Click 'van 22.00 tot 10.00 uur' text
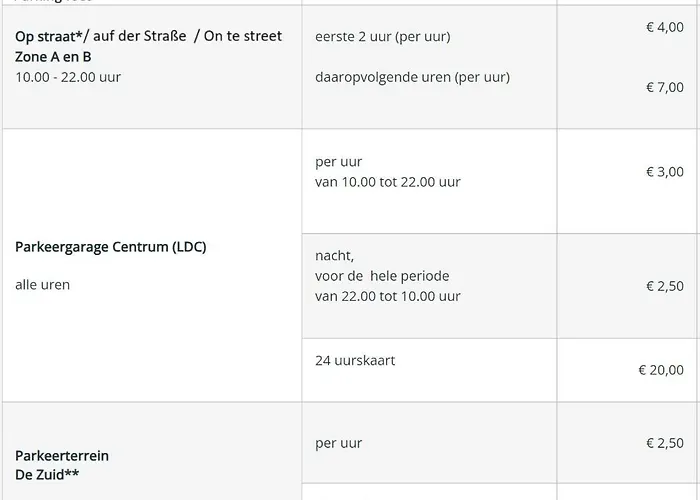 coord(387,296)
